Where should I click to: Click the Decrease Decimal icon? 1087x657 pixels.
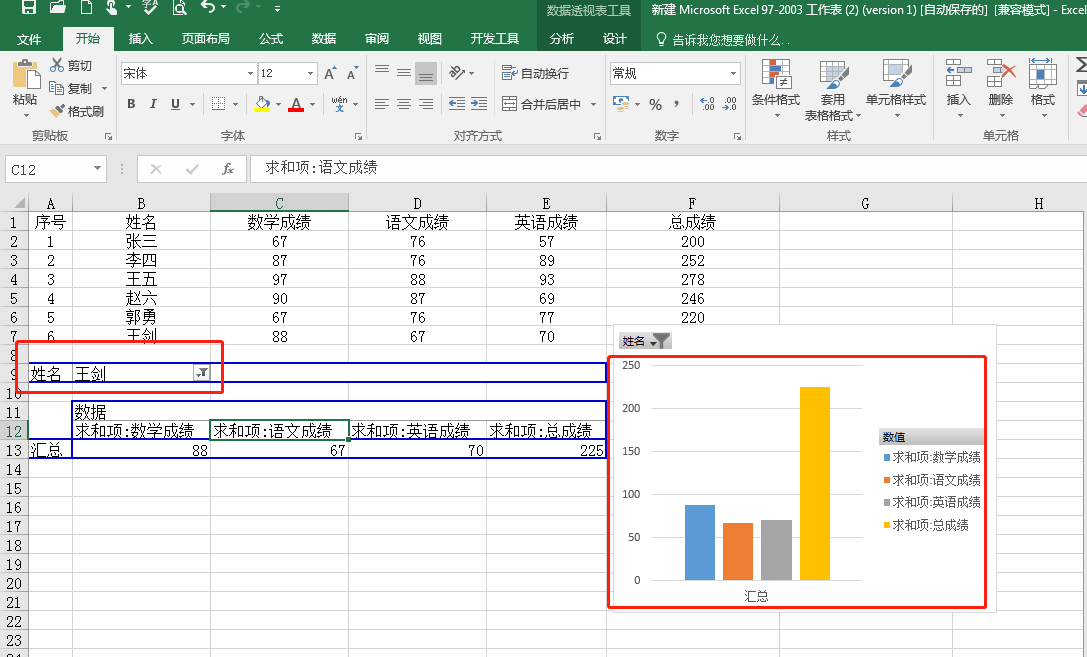coord(730,105)
